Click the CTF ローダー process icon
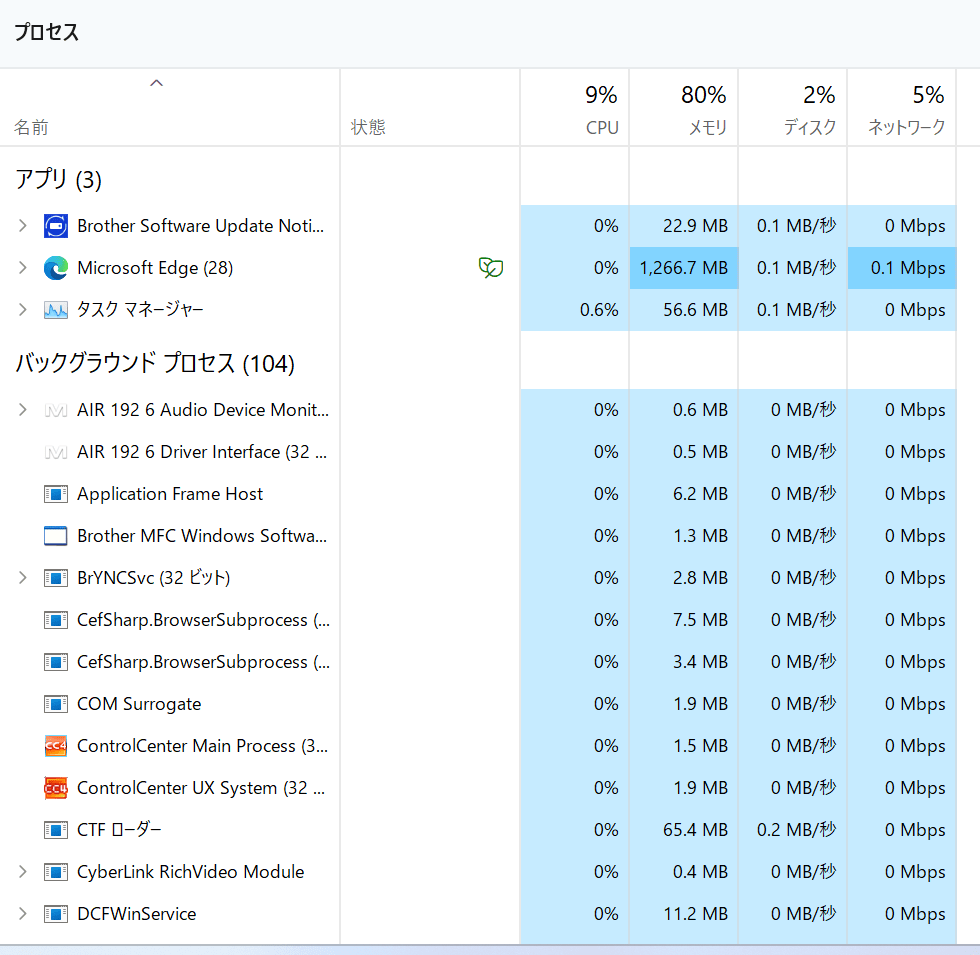980x955 pixels. coord(56,830)
